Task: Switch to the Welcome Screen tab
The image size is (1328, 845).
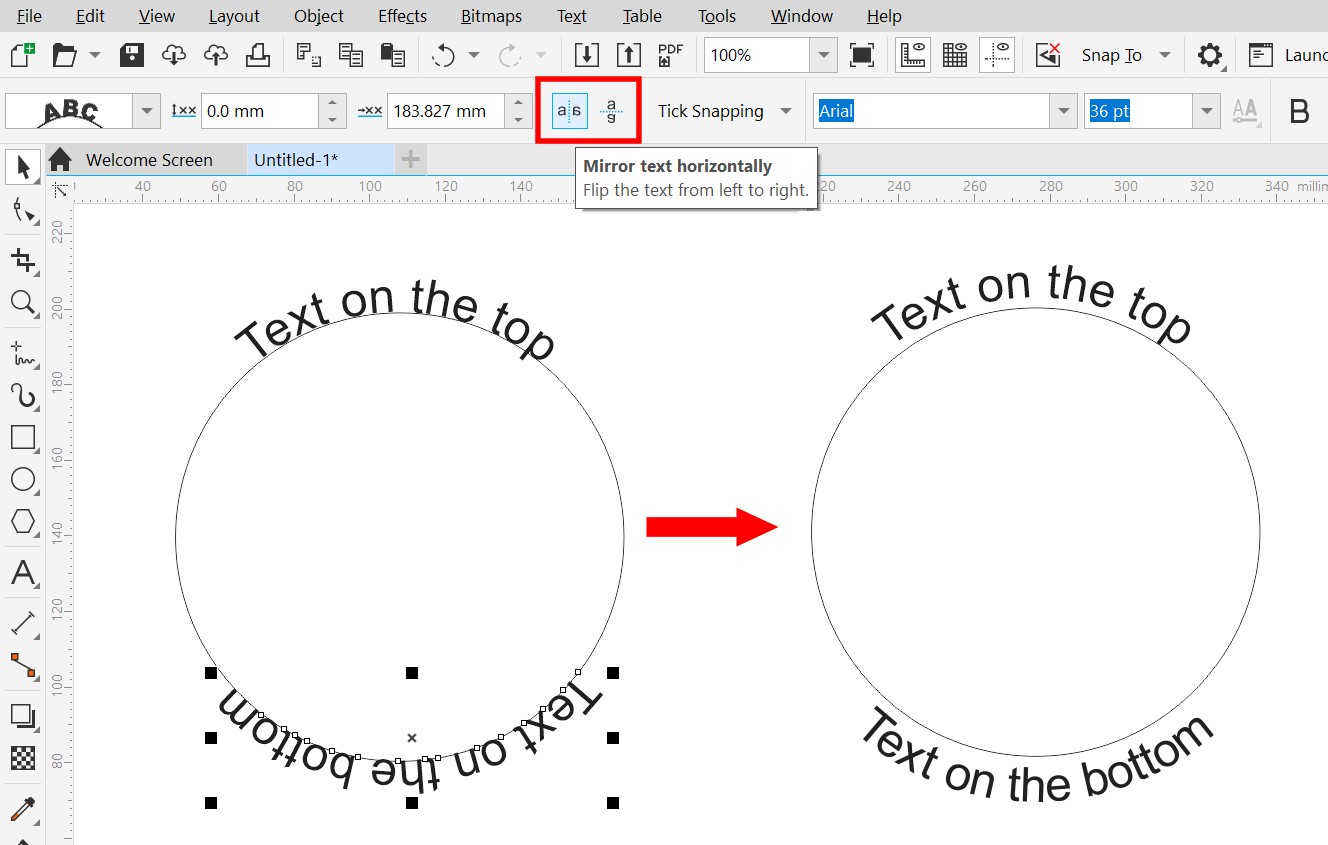Action: coord(149,159)
